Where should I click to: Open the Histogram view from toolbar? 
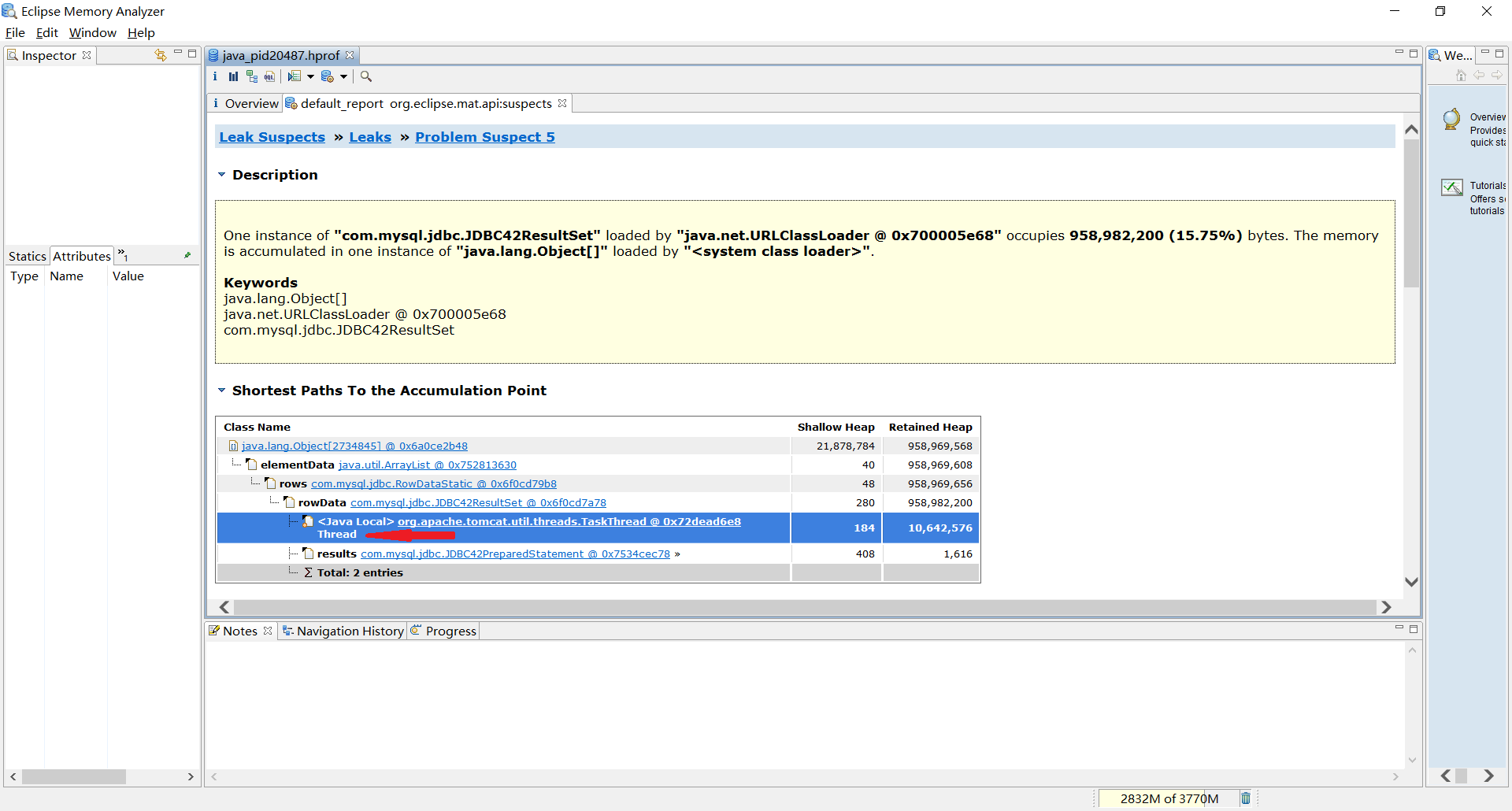tap(233, 76)
